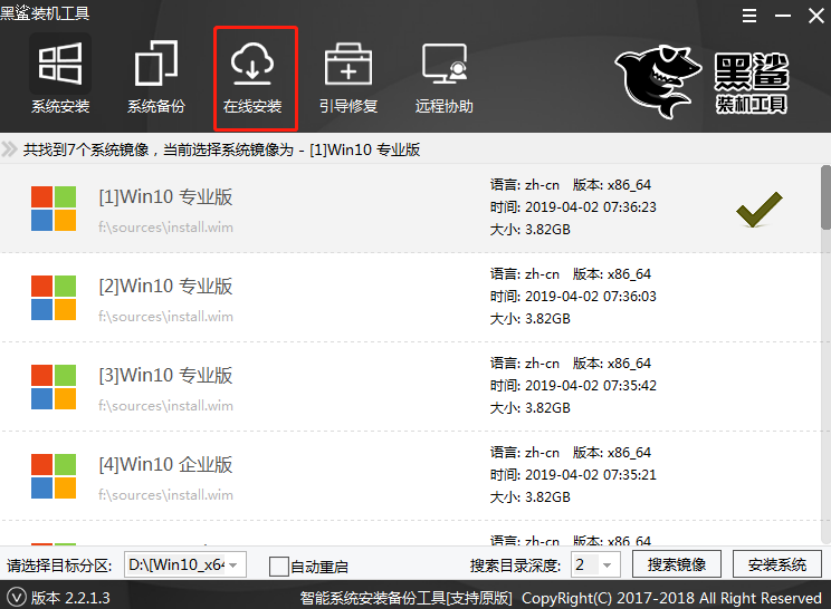Click the 安装系统 install system button
The image size is (831, 609).
(777, 565)
